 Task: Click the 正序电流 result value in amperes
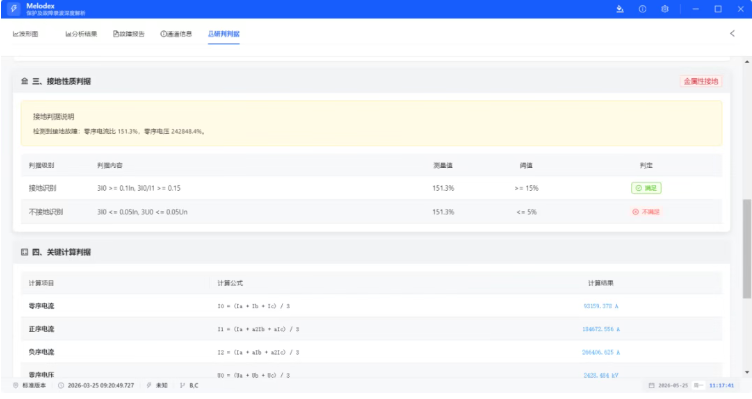600,329
